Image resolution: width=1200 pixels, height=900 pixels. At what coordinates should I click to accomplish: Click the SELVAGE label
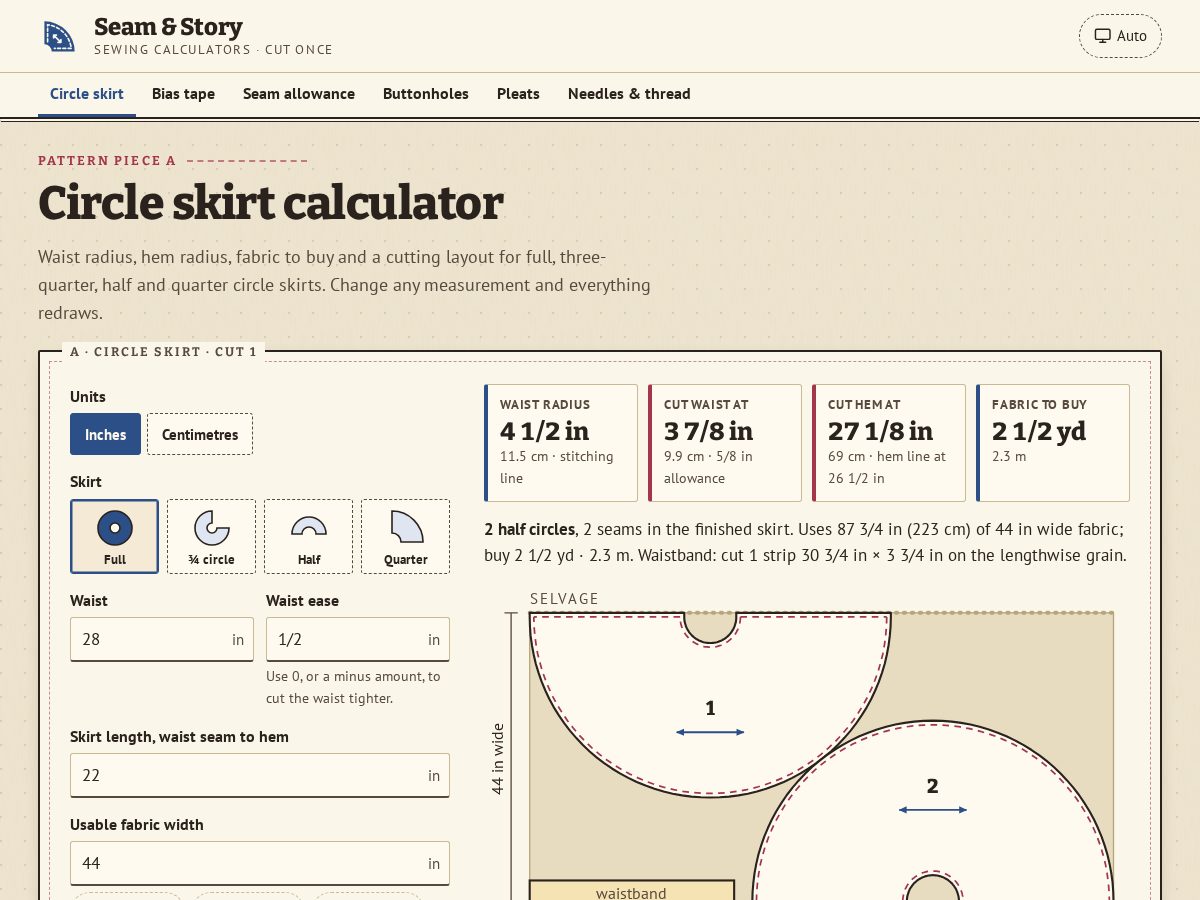pos(564,599)
